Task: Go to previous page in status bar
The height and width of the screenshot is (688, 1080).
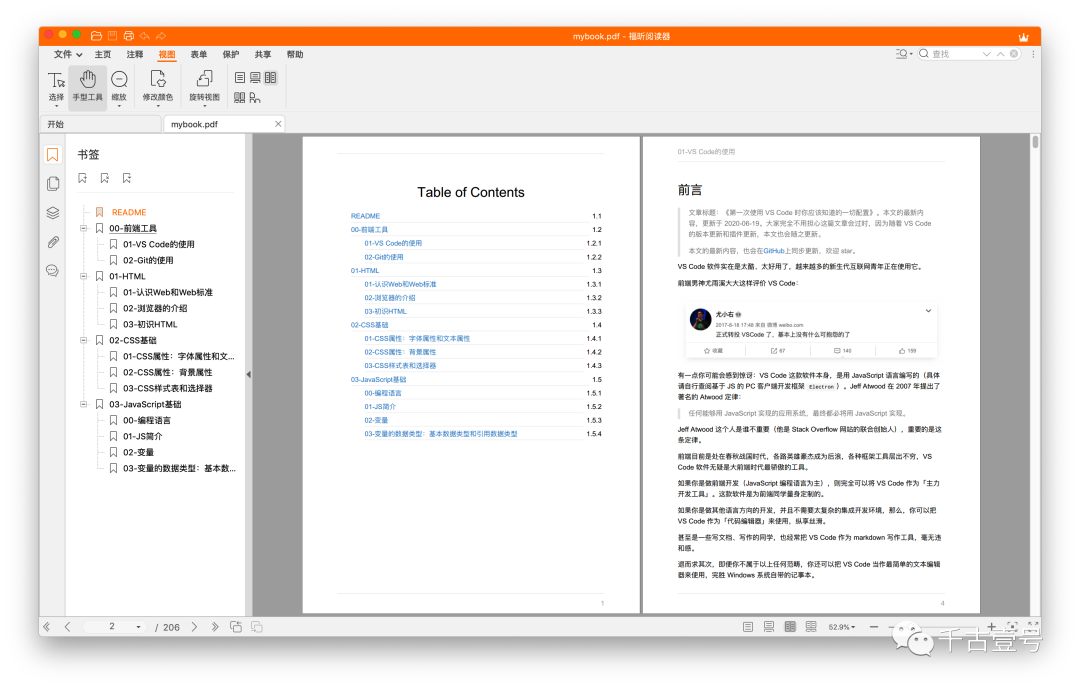Action: click(68, 627)
